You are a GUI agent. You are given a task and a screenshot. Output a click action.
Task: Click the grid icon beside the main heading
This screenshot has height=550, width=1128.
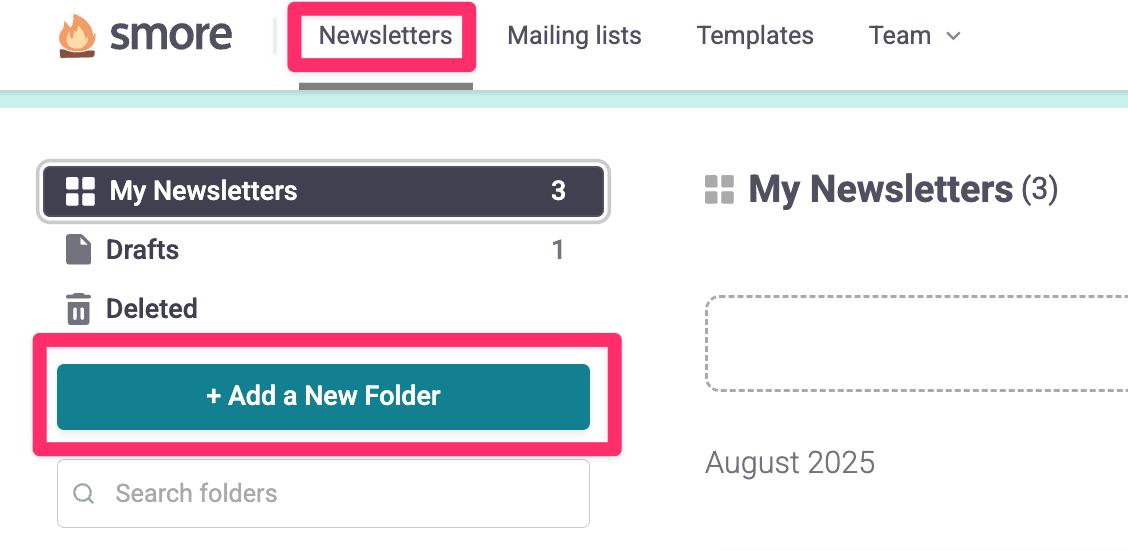719,189
